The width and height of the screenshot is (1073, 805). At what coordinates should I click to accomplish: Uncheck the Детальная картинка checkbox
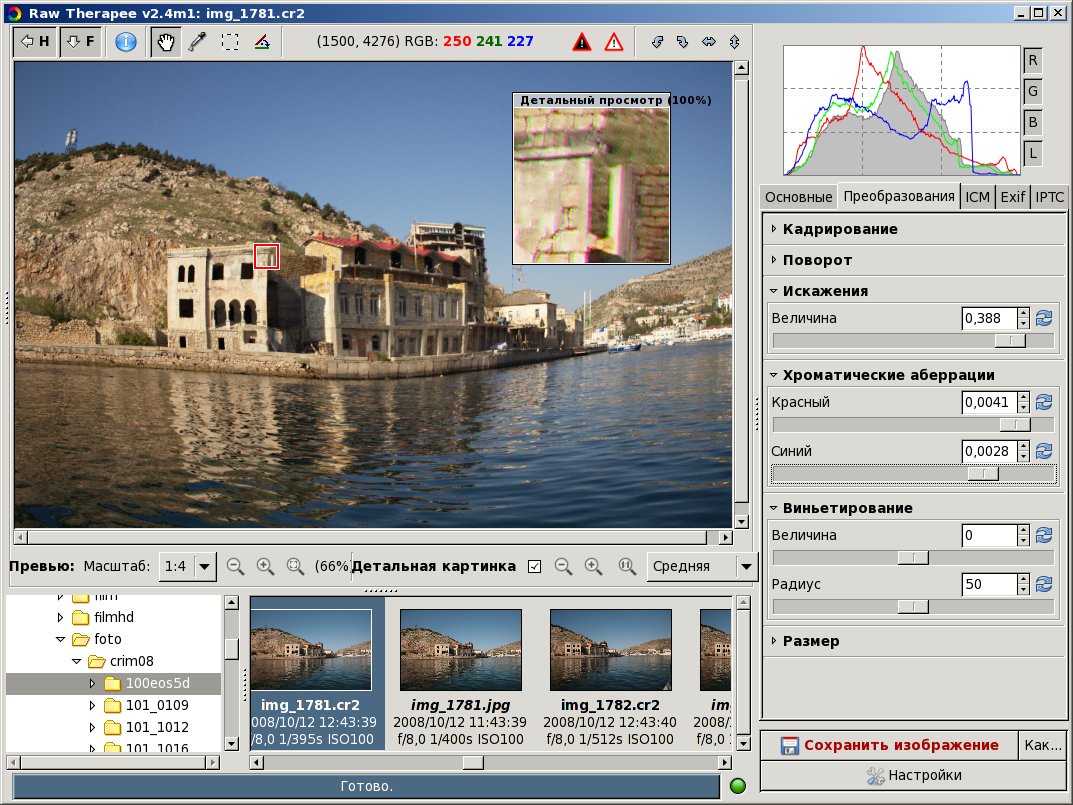(x=534, y=567)
